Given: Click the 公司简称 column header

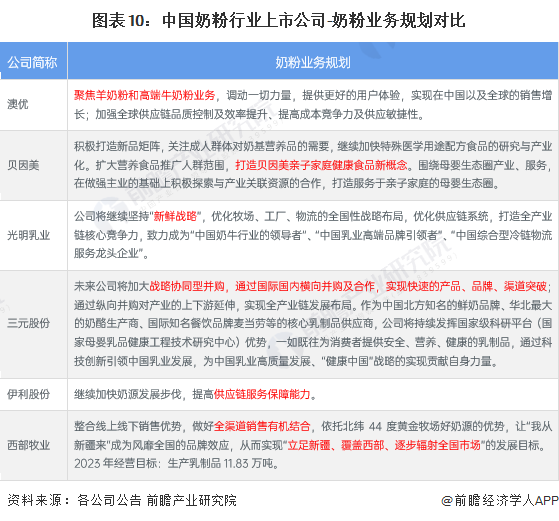Looking at the screenshot, I should pyautogui.click(x=32, y=62).
